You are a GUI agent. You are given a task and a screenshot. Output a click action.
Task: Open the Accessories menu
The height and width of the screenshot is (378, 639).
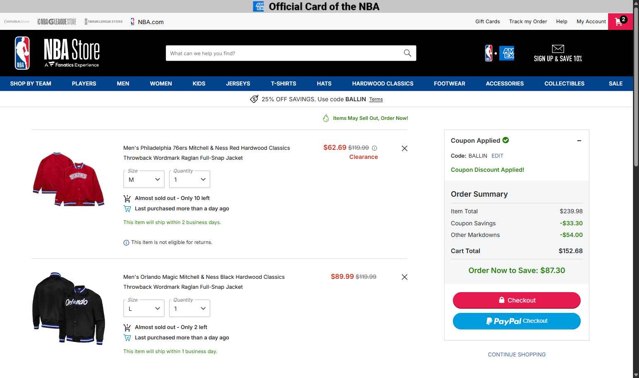[505, 84]
